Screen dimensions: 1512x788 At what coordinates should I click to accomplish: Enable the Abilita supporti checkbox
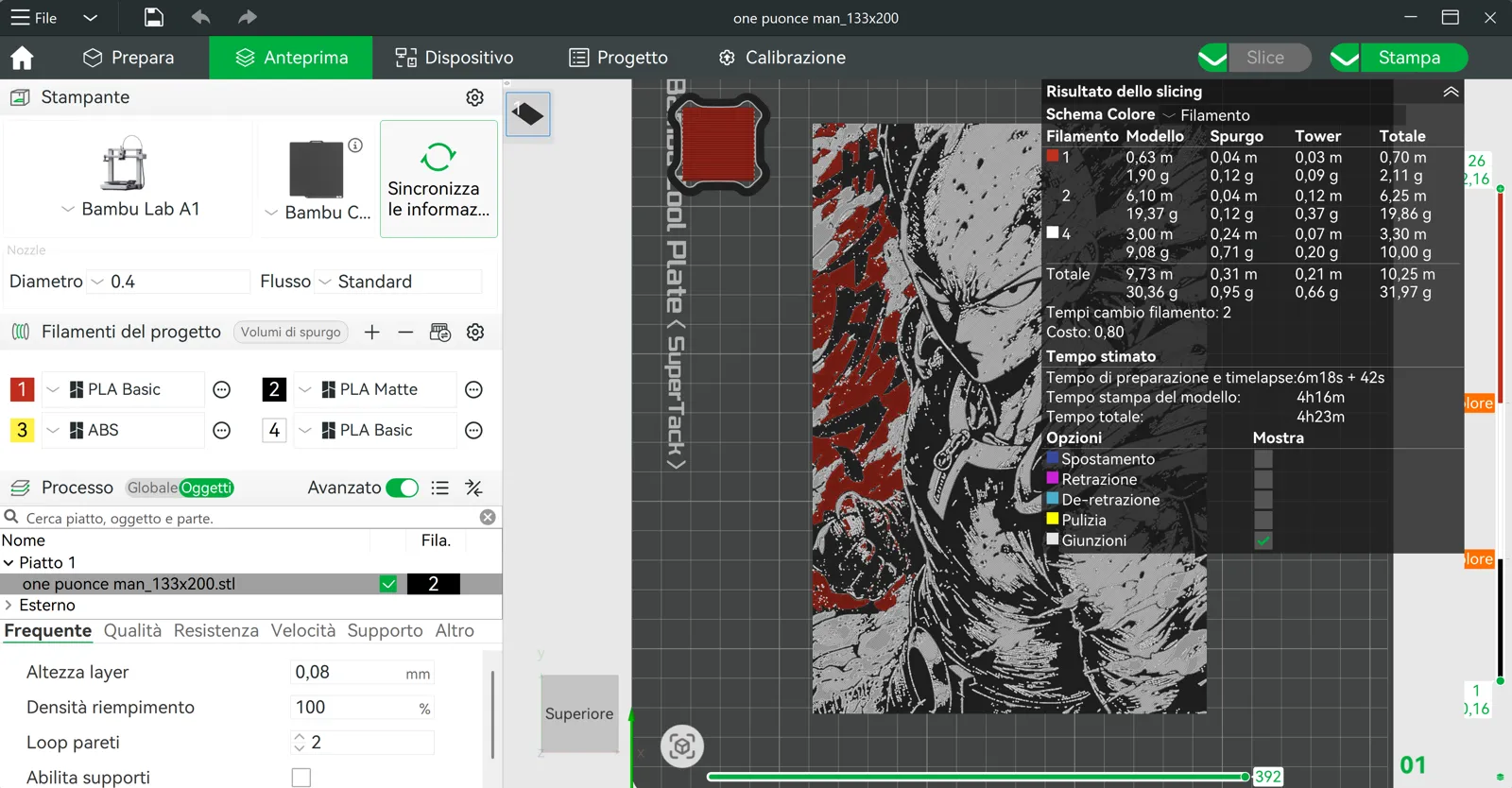click(x=301, y=778)
